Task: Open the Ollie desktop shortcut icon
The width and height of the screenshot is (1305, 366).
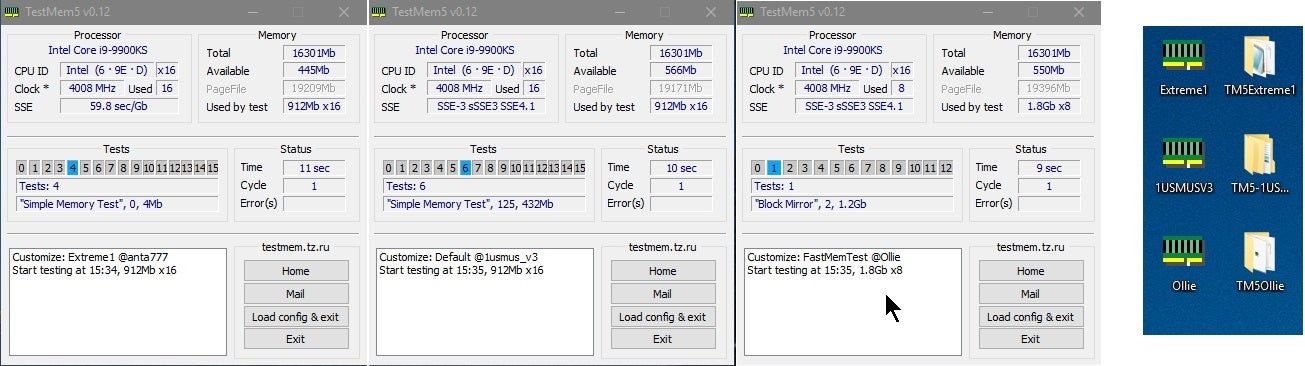Action: pyautogui.click(x=1184, y=252)
